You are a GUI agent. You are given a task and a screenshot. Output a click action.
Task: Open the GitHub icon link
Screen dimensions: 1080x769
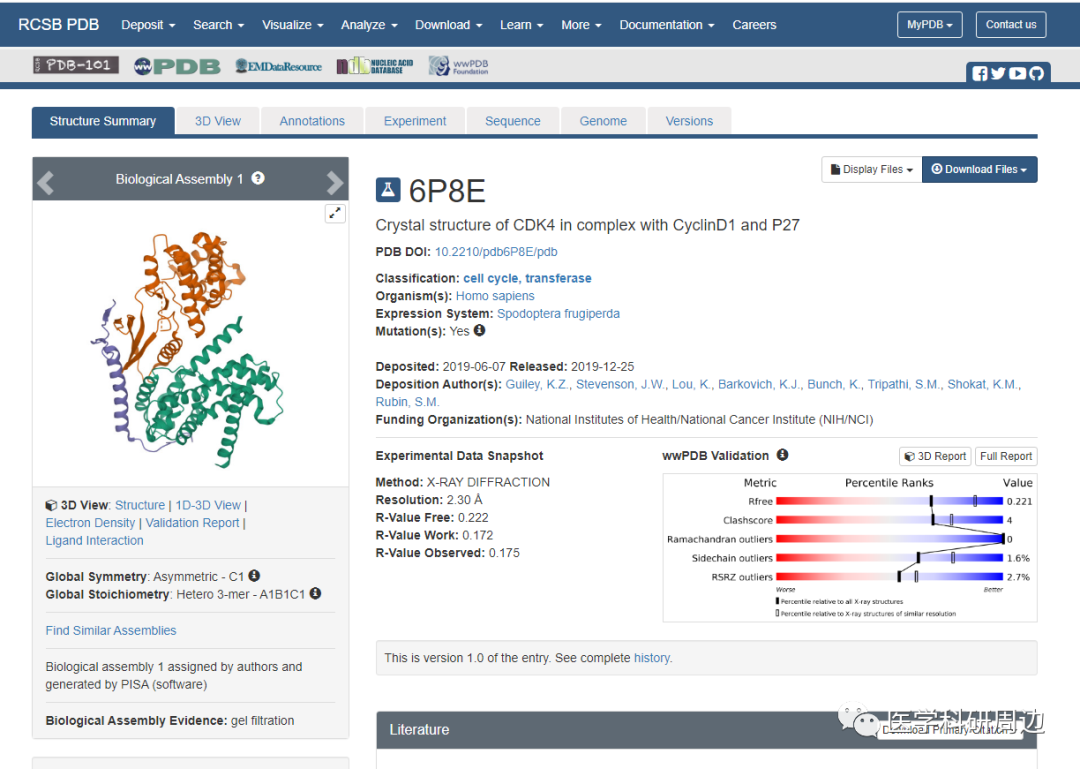point(1036,73)
